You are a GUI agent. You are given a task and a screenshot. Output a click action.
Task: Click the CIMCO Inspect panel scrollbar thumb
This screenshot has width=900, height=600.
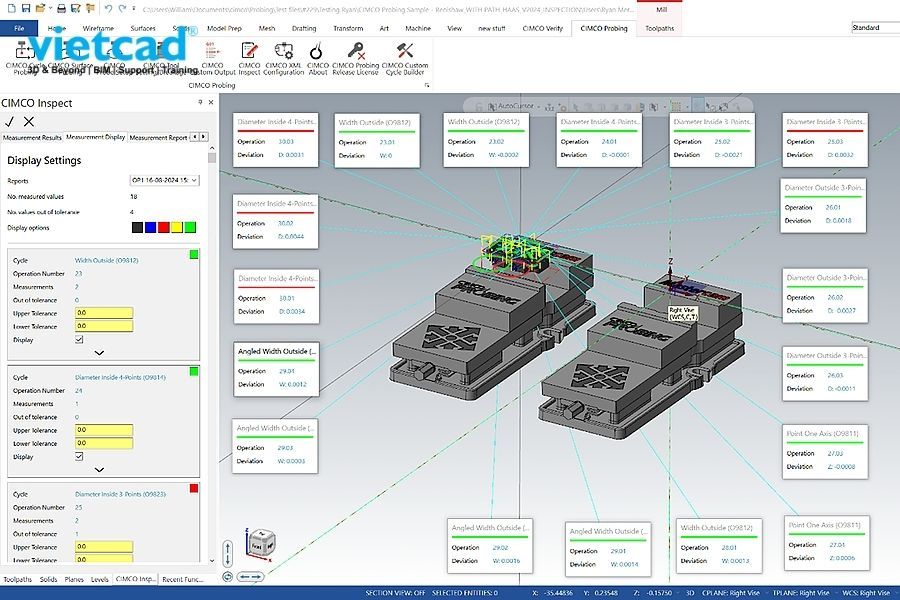pyautogui.click(x=212, y=158)
